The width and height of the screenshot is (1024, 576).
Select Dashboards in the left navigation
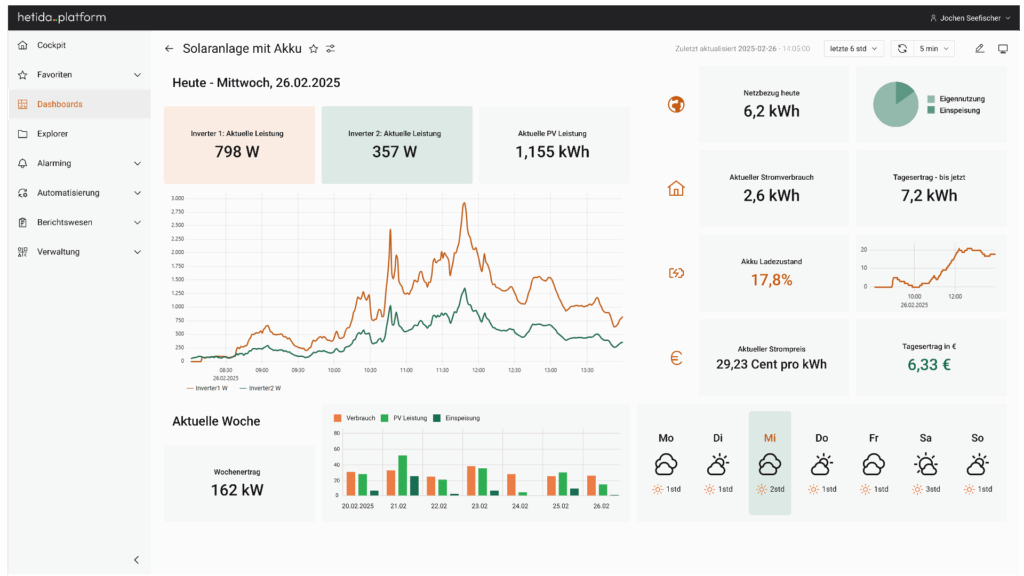pyautogui.click(x=64, y=104)
